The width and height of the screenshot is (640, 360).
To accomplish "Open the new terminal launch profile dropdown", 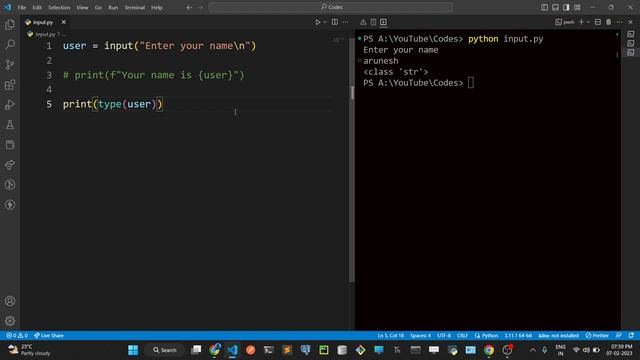I will (588, 22).
